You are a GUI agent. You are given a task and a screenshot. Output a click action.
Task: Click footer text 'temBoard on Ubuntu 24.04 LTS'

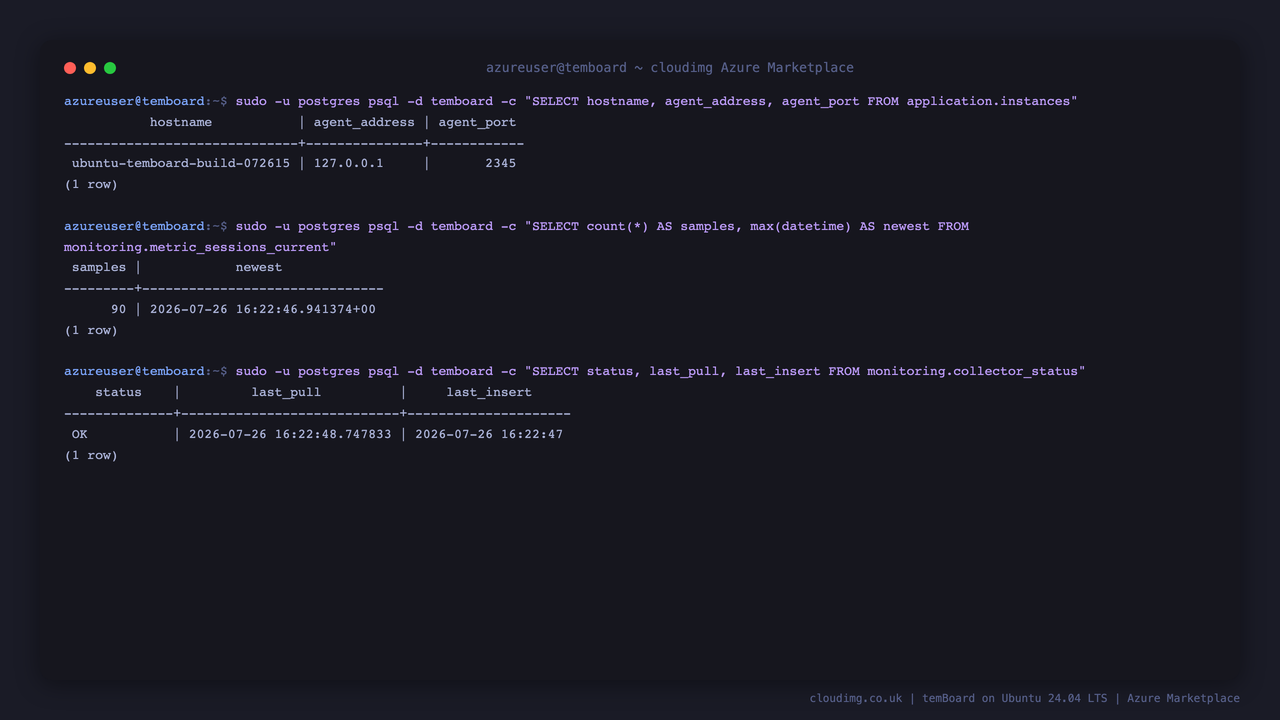pos(1014,698)
